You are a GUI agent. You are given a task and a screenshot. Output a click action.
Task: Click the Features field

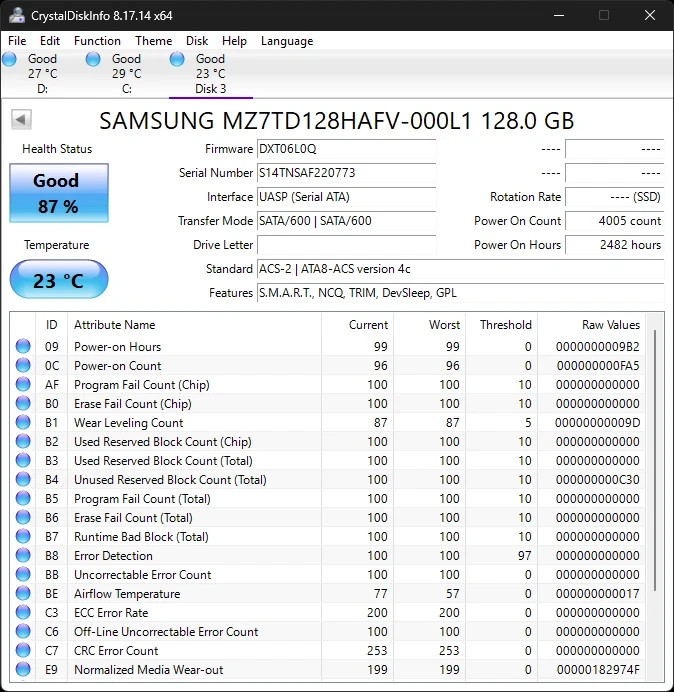(x=460, y=293)
